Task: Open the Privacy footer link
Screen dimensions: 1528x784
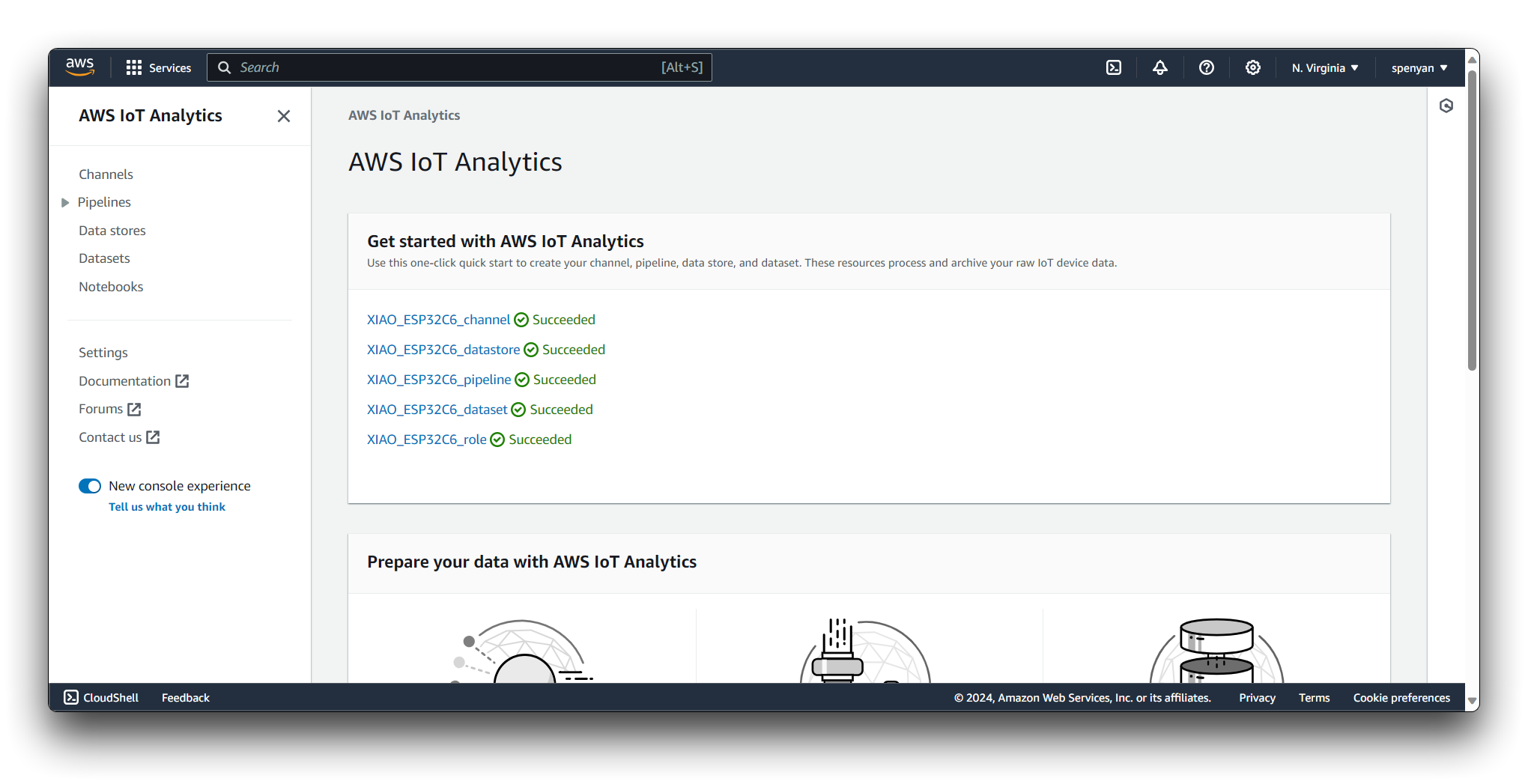Action: pos(1257,697)
